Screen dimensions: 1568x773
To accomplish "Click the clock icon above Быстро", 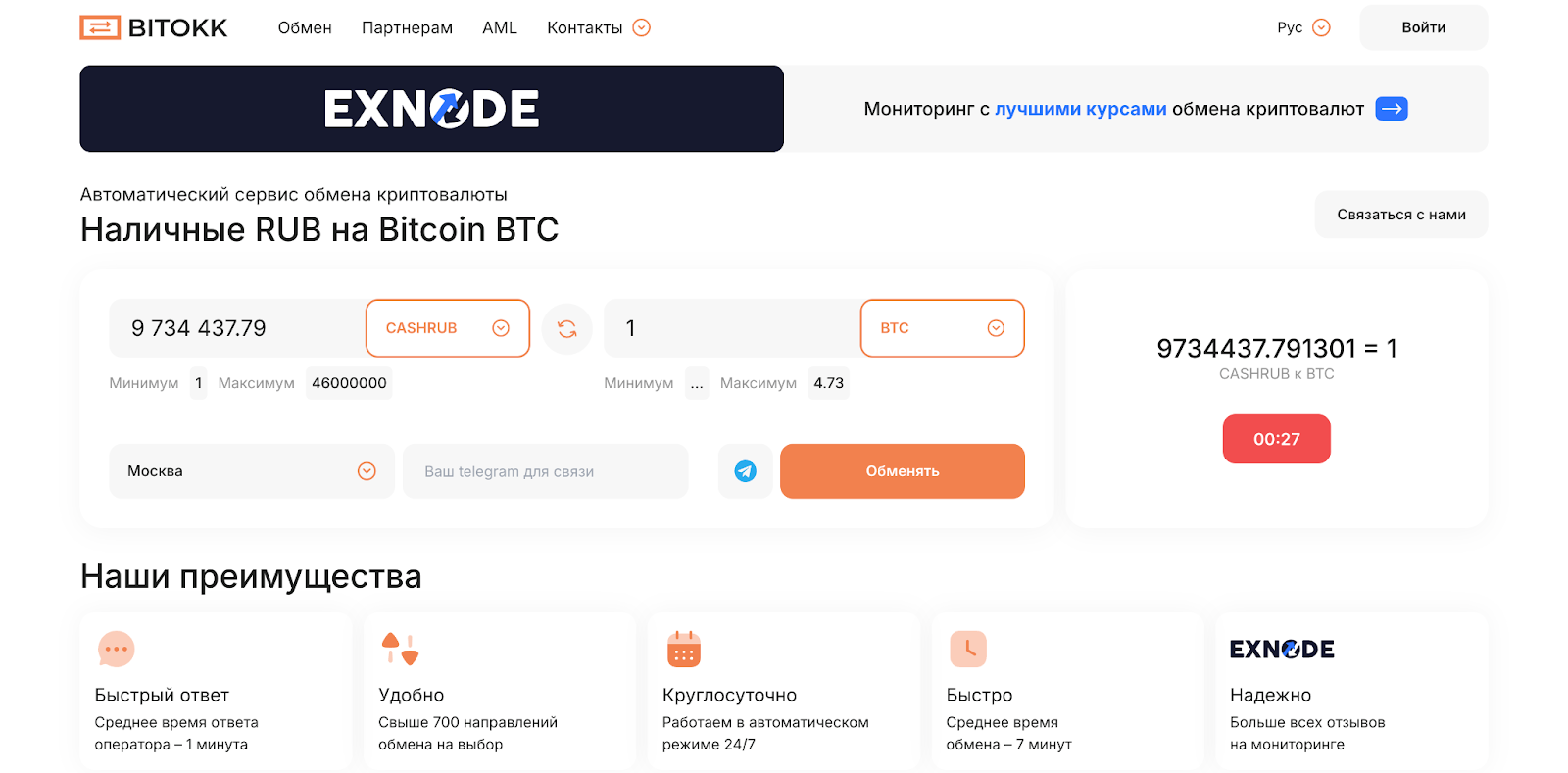I will tap(967, 649).
